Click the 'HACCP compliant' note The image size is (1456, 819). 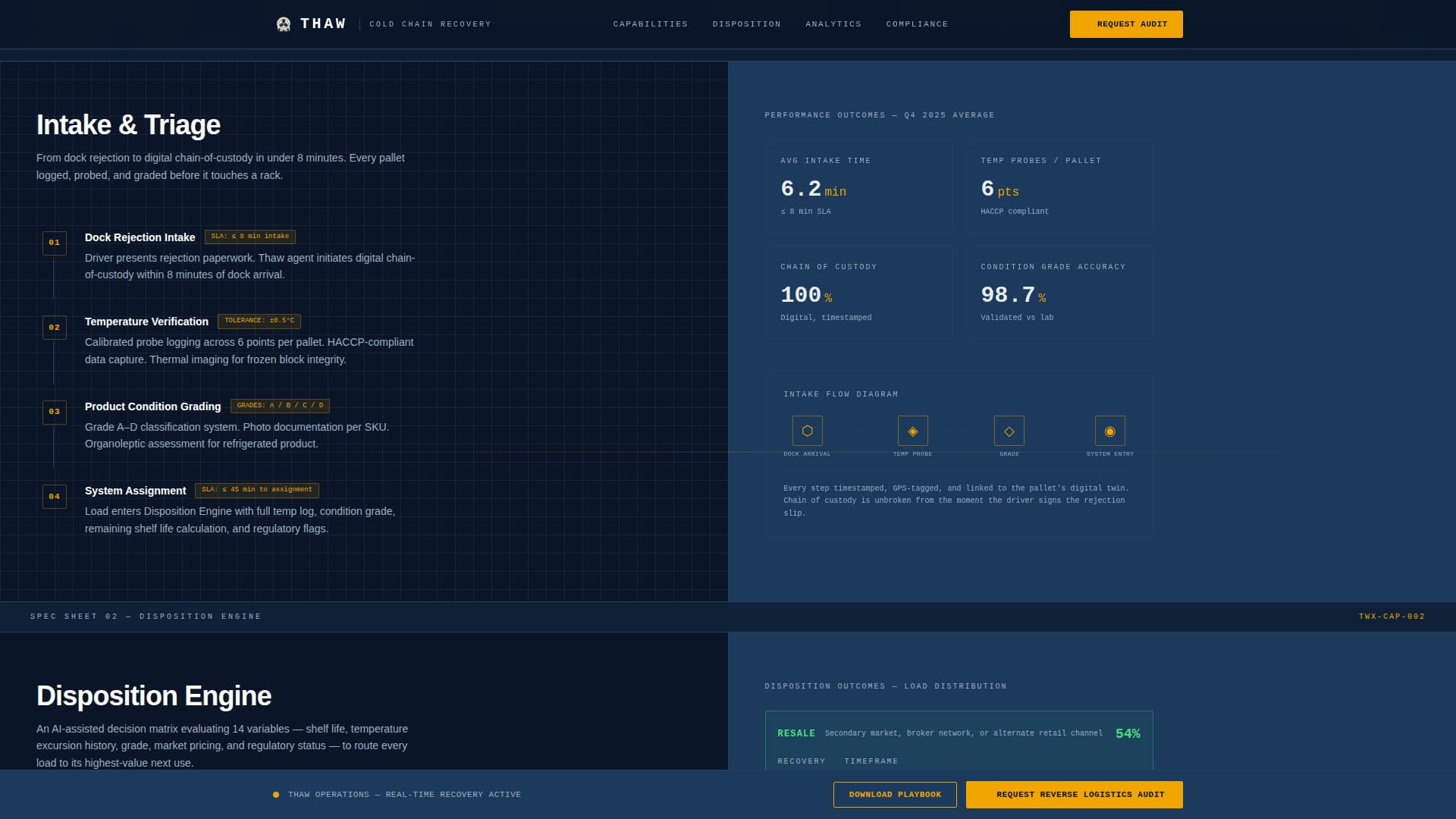point(1015,212)
